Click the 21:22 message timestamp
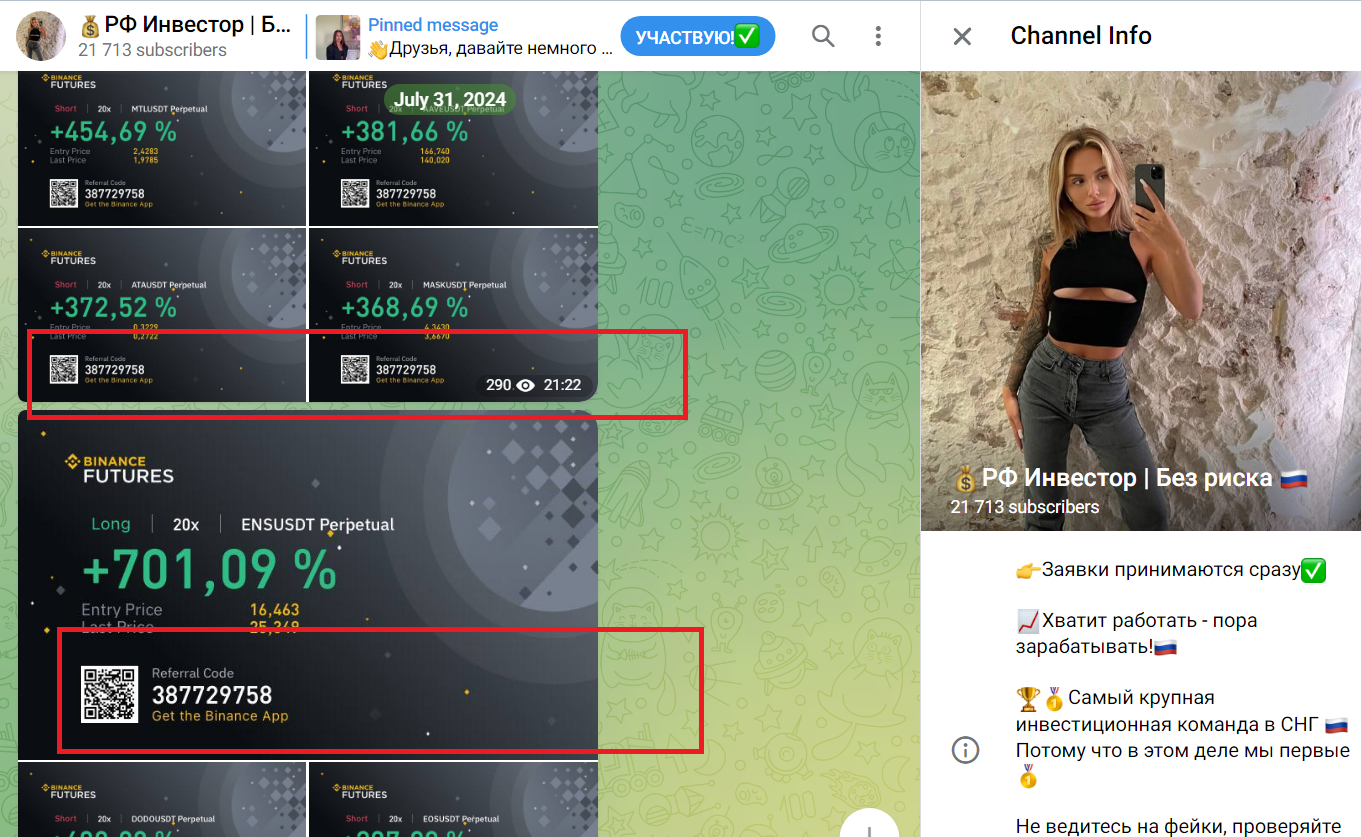This screenshot has width=1361, height=837. (x=562, y=385)
